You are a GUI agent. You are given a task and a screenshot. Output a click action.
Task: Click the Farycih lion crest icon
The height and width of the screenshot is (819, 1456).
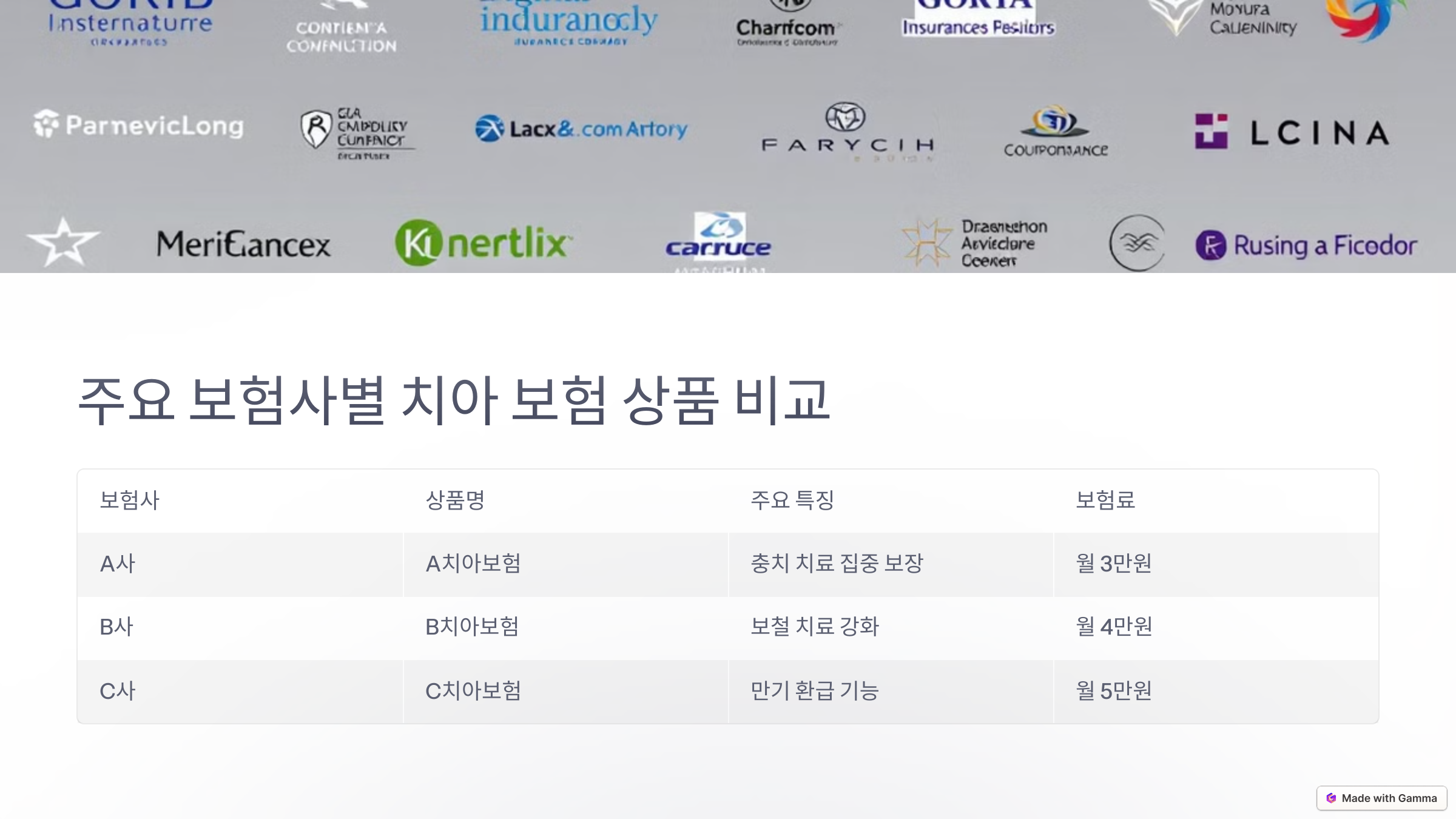[x=845, y=117]
